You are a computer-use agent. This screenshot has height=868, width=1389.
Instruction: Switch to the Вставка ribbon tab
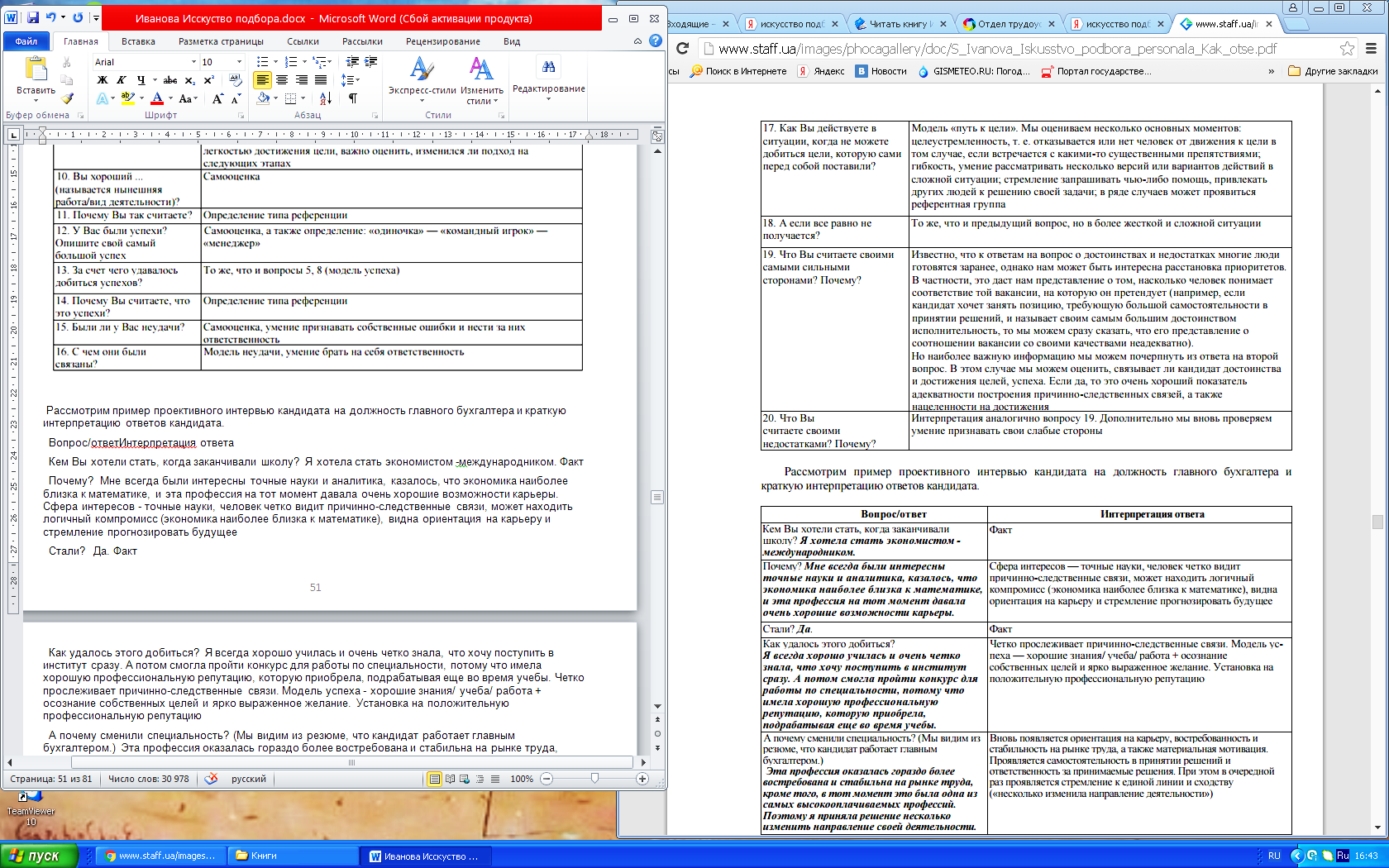coord(138,41)
